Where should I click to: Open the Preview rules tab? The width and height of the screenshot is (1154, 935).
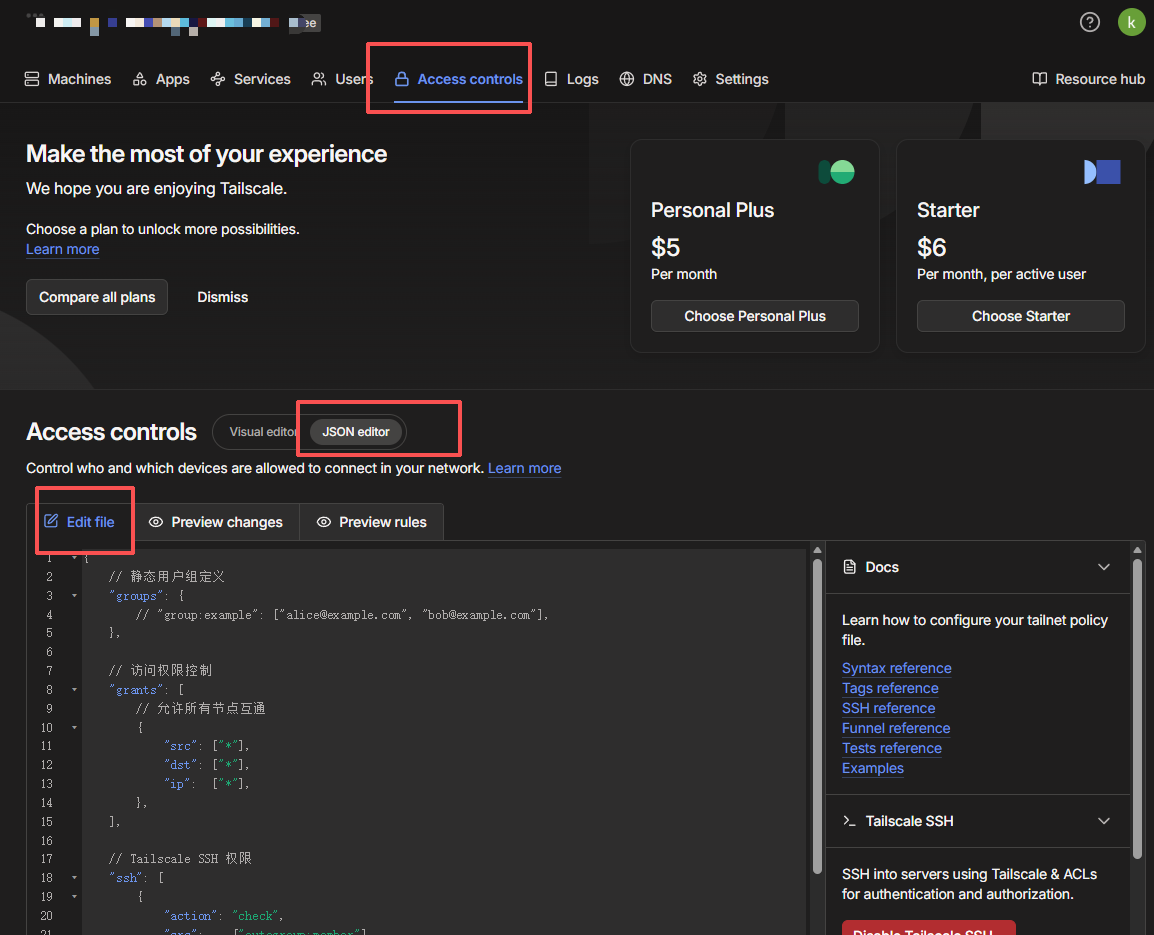372,522
